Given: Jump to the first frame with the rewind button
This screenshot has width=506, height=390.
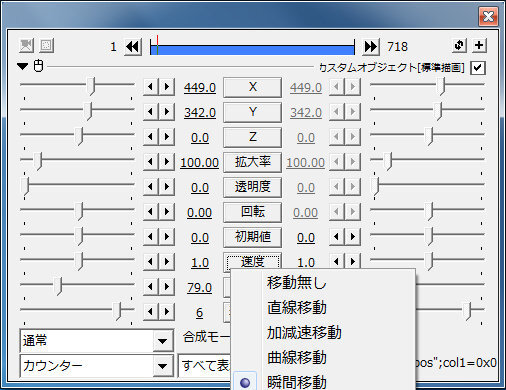Looking at the screenshot, I should (133, 46).
